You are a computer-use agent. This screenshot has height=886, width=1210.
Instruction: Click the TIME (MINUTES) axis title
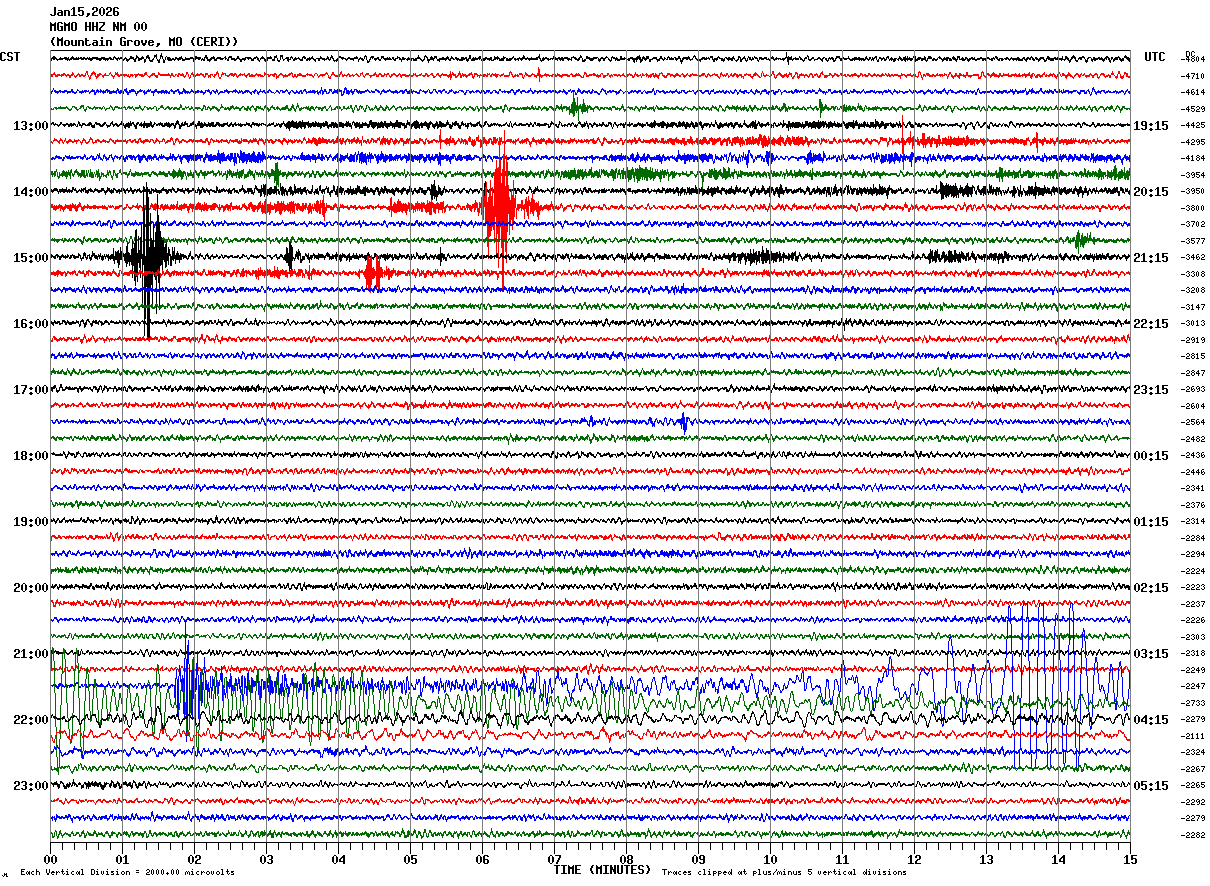coord(602,870)
